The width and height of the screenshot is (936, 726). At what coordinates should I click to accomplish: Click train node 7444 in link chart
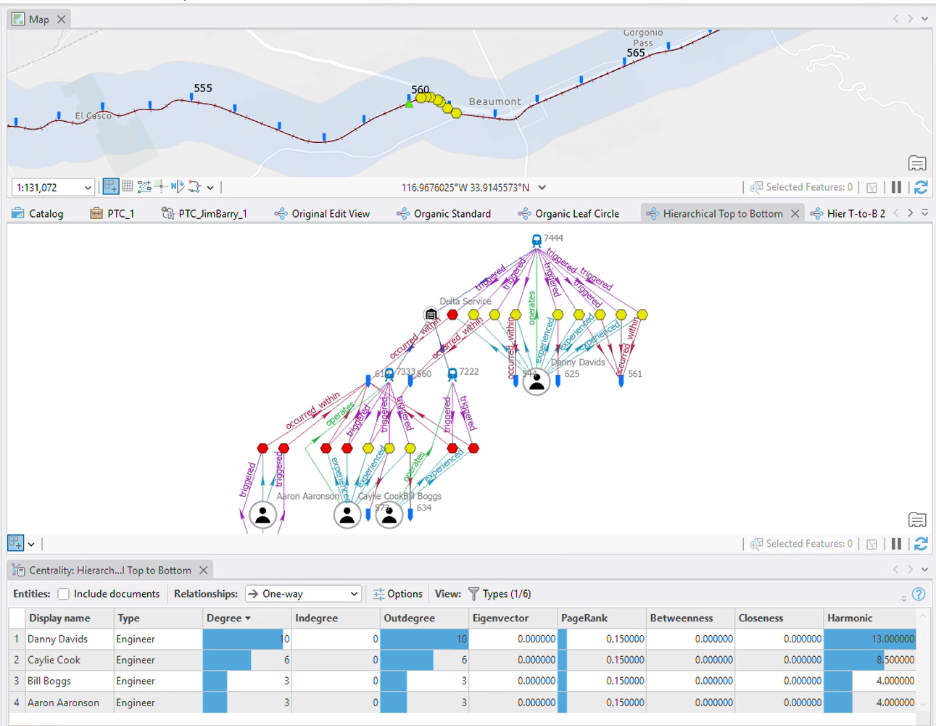537,241
